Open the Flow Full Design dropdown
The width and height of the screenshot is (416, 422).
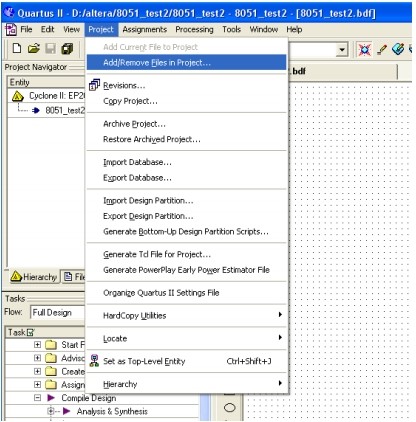[x=57, y=313]
